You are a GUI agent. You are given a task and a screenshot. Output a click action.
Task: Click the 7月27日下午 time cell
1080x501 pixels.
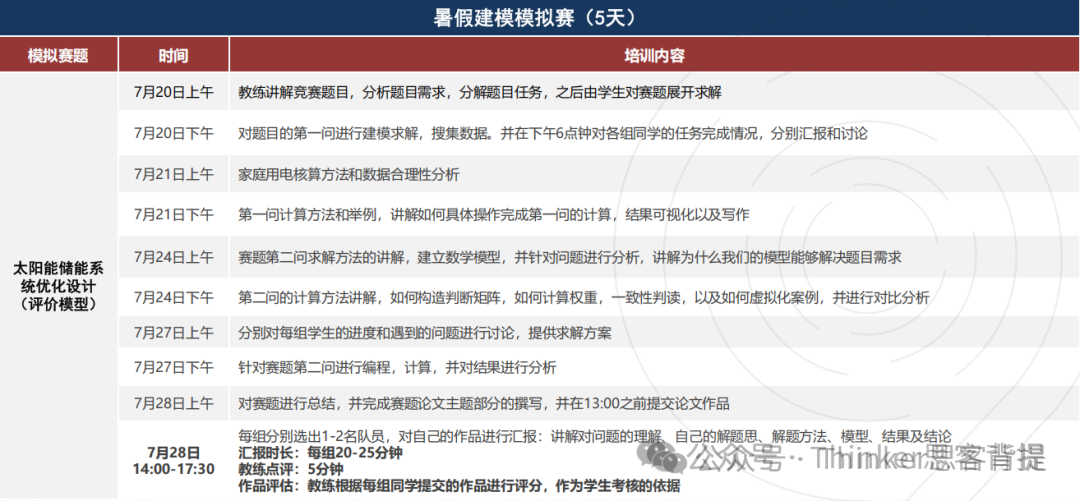(174, 368)
